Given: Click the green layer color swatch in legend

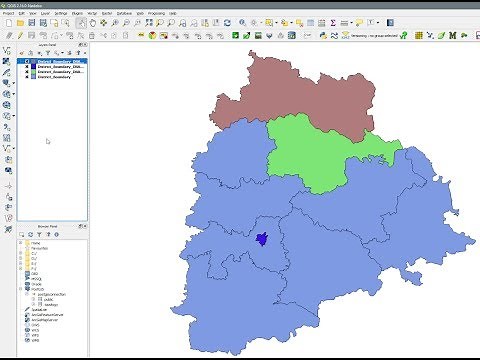Looking at the screenshot, I should pyautogui.click(x=33, y=72).
